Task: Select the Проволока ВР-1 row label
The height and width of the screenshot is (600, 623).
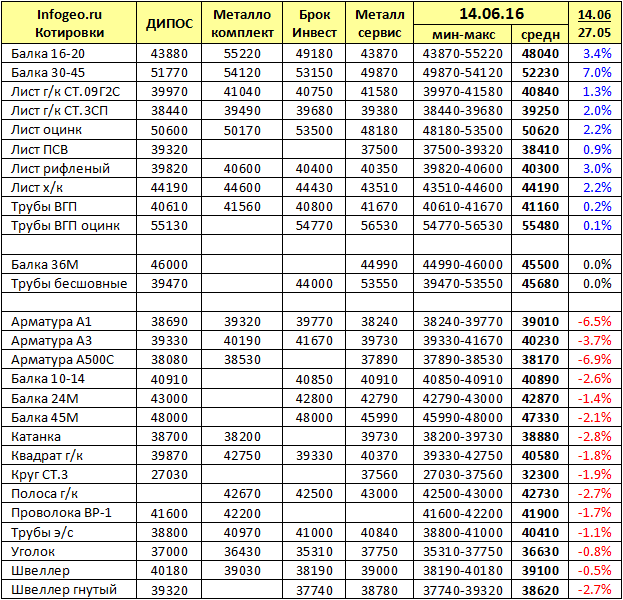Action: pyautogui.click(x=61, y=513)
